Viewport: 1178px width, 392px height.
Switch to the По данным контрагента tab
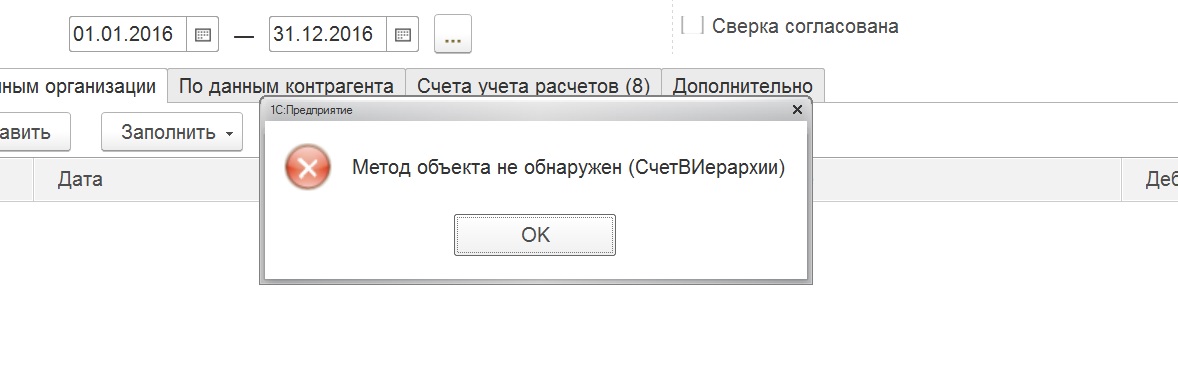(286, 86)
